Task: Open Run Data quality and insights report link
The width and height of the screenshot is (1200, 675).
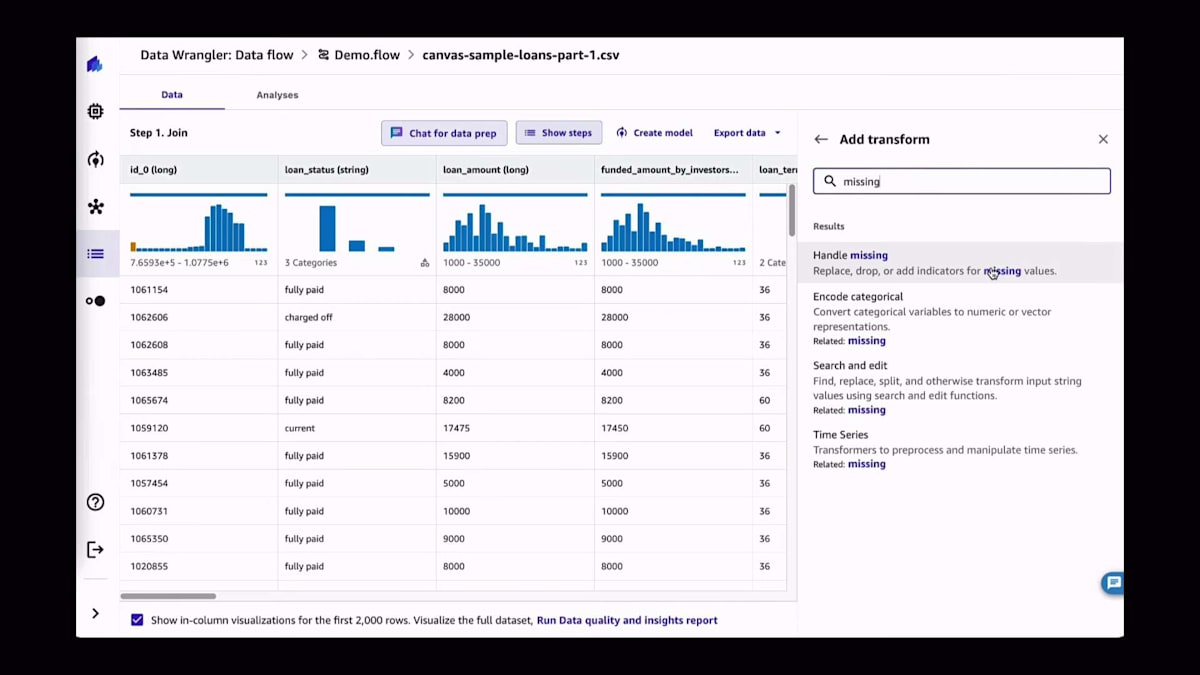Action: point(627,620)
